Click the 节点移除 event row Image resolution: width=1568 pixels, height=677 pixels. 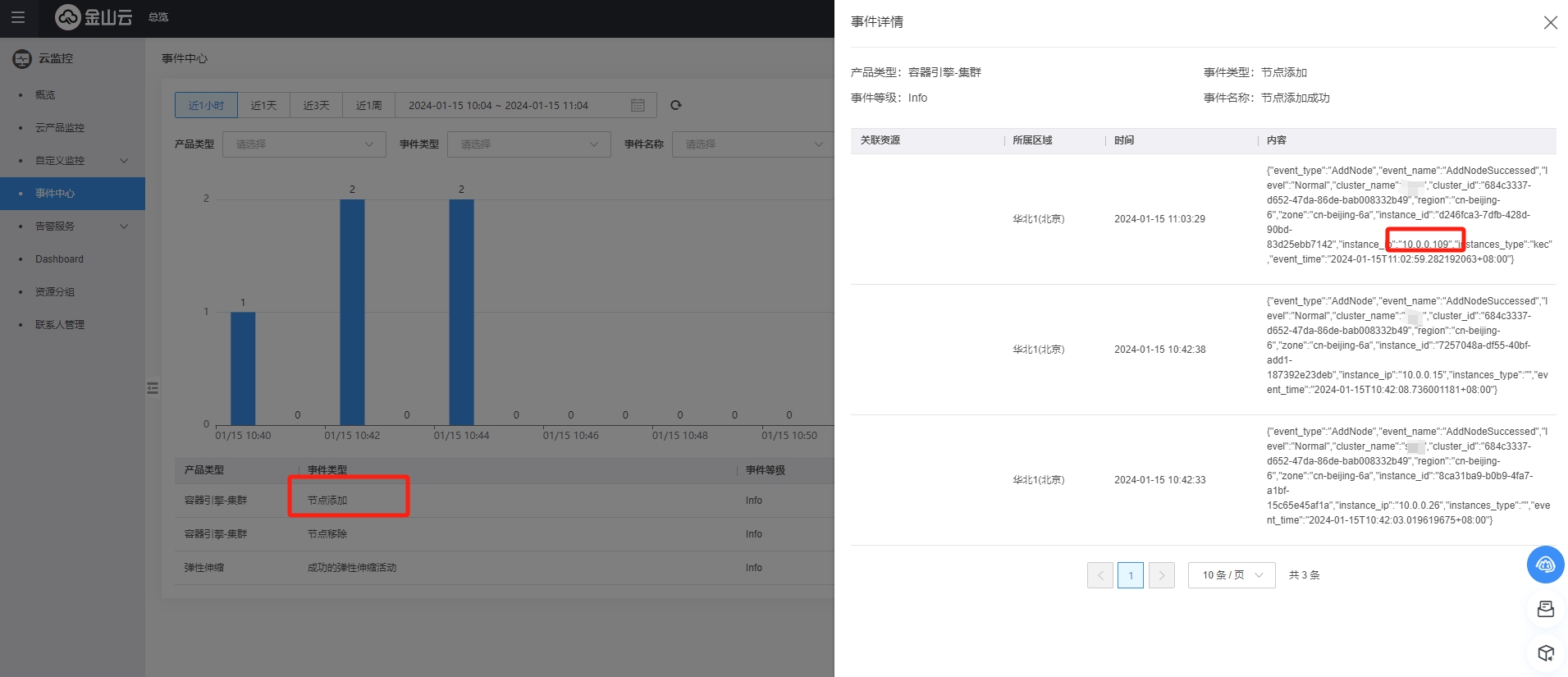point(327,534)
